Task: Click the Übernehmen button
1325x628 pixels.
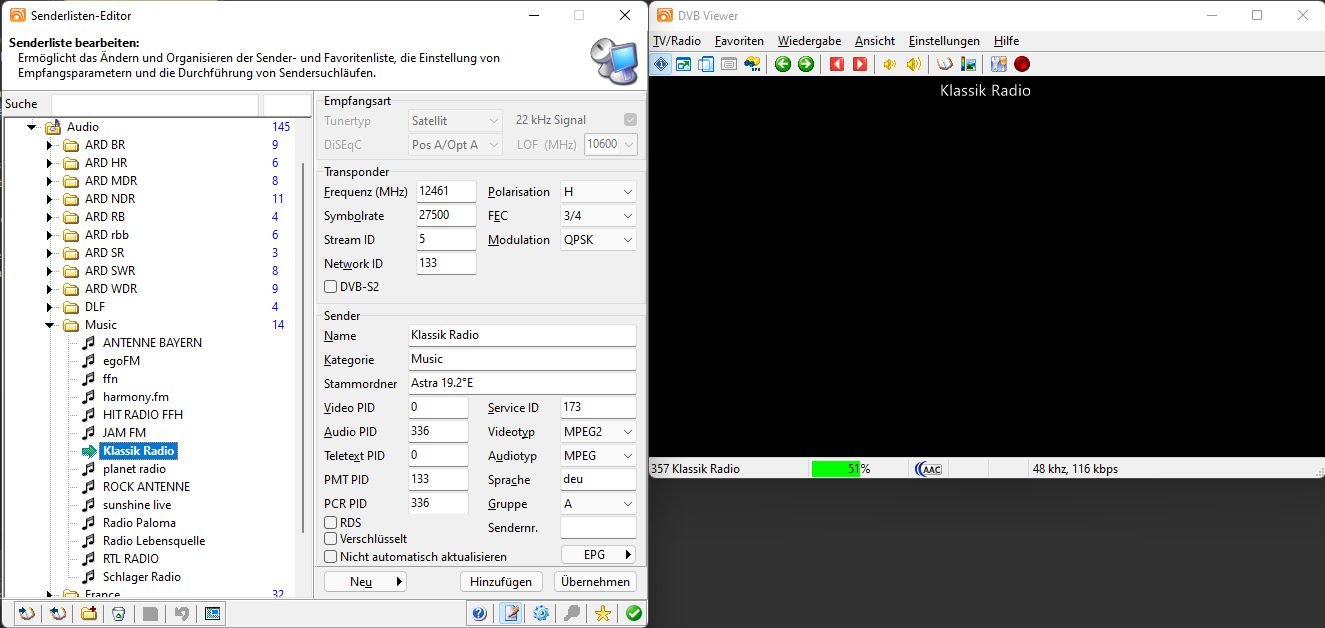Action: tap(595, 582)
